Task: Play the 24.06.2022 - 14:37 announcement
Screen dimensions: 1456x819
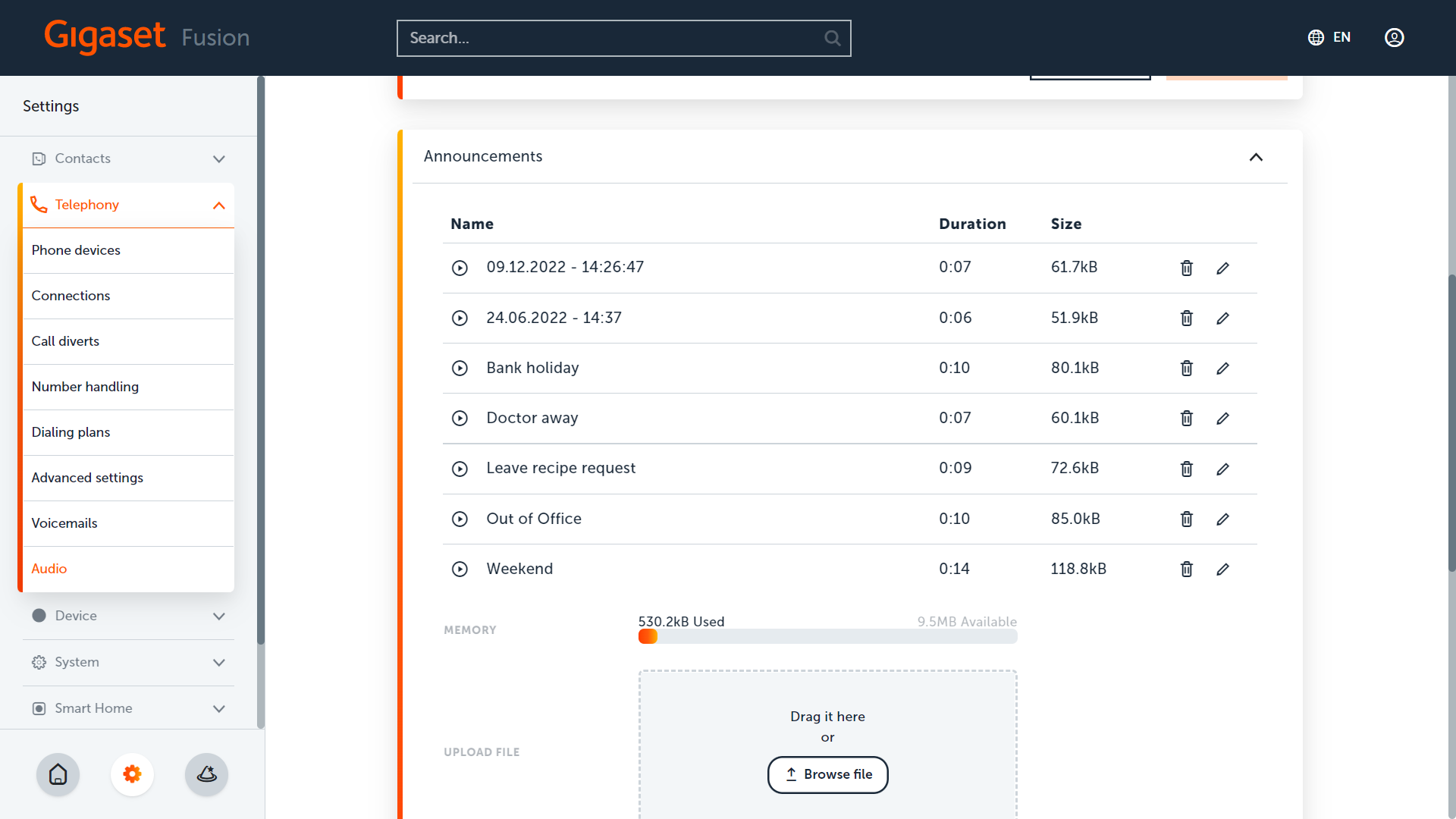Action: coord(460,318)
